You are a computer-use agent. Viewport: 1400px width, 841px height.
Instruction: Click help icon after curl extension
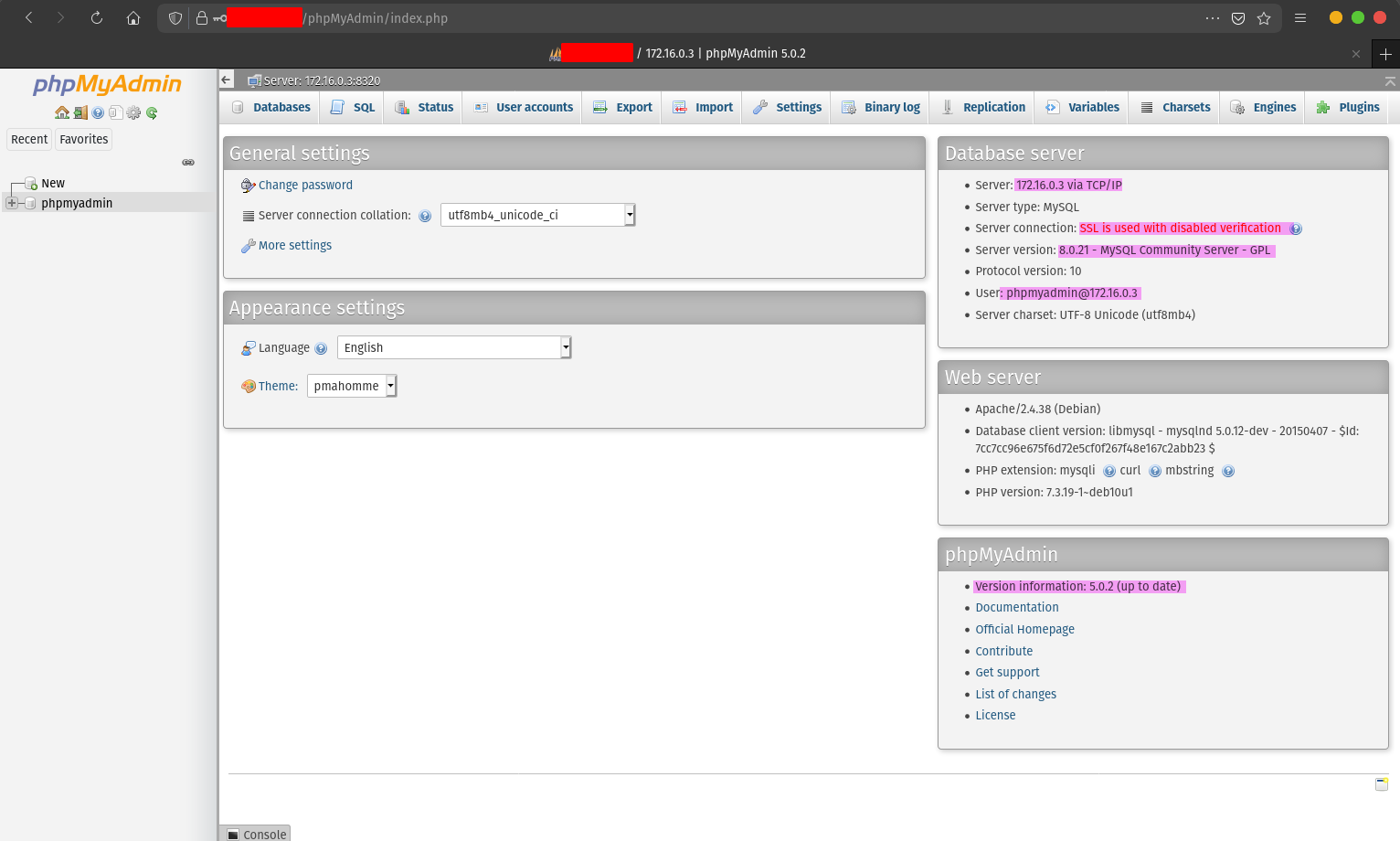(x=1155, y=471)
